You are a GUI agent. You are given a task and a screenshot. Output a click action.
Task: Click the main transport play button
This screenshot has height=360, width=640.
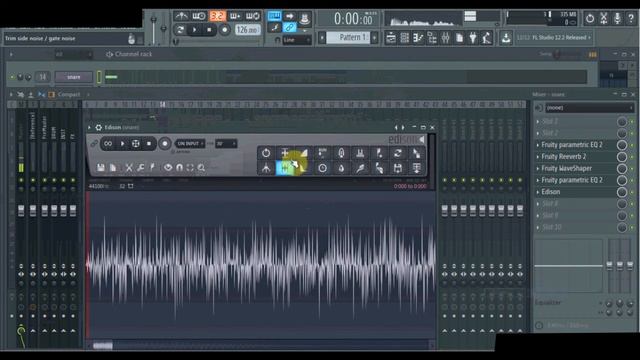coord(195,29)
